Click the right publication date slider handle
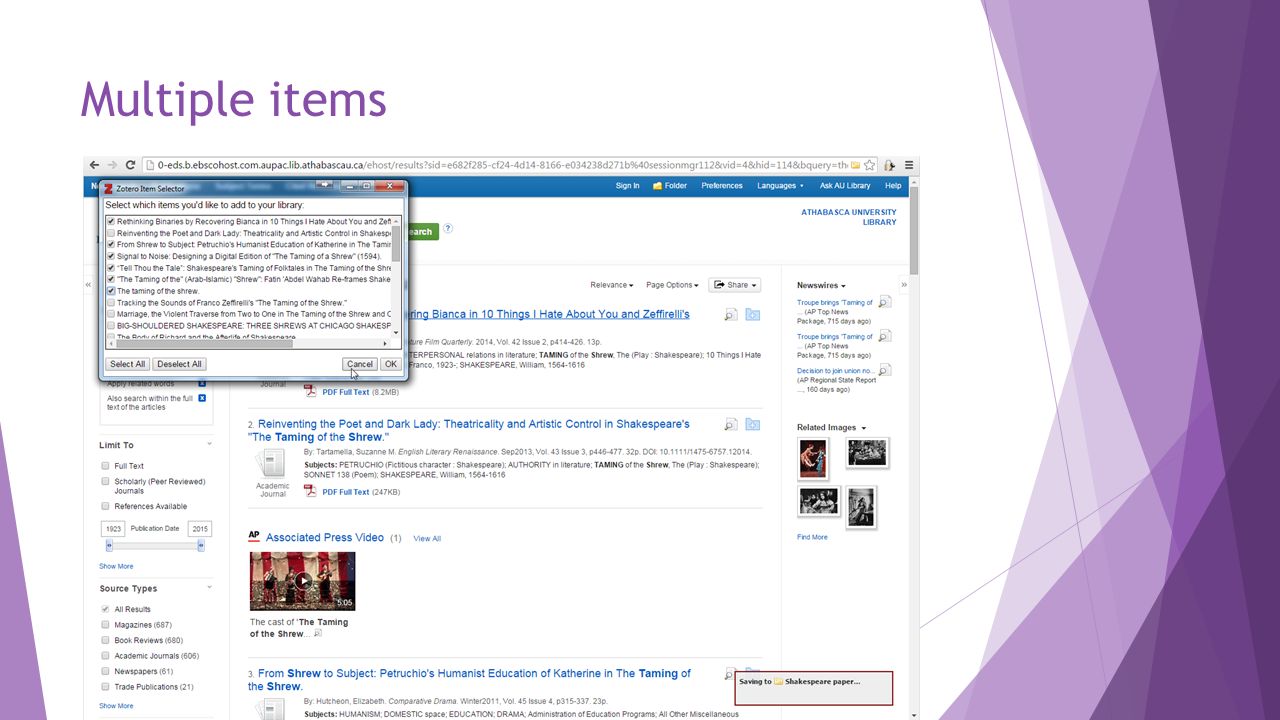Image resolution: width=1280 pixels, height=720 pixels. pyautogui.click(x=201, y=545)
